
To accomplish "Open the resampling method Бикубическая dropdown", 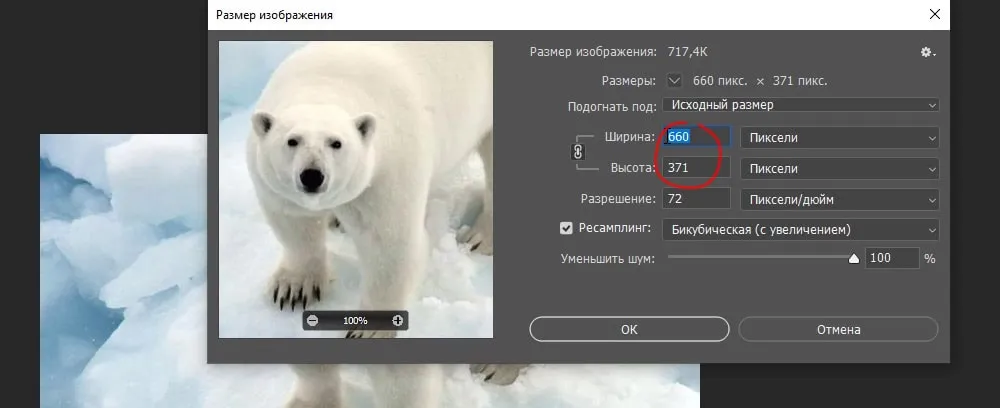I will click(801, 229).
